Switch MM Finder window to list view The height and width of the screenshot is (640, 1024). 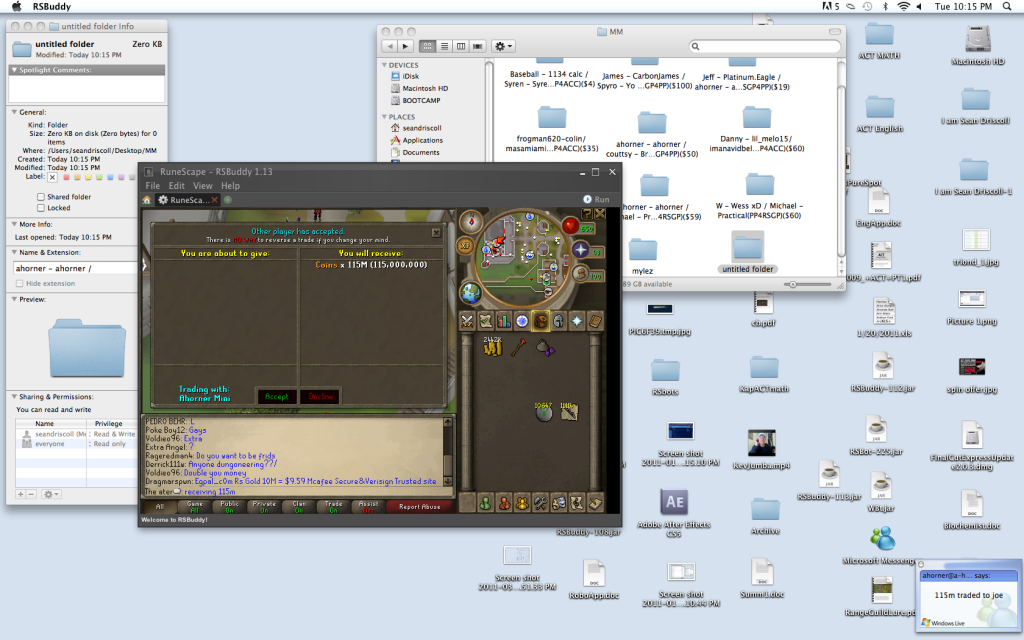point(444,46)
